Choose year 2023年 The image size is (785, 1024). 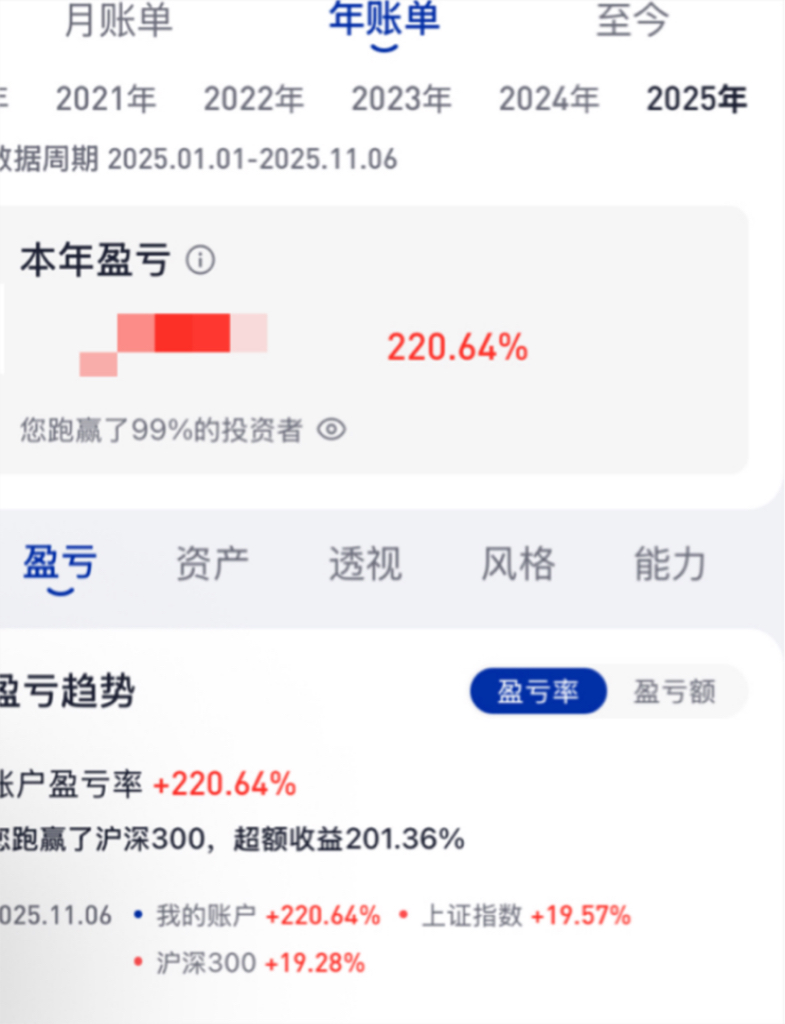point(401,99)
